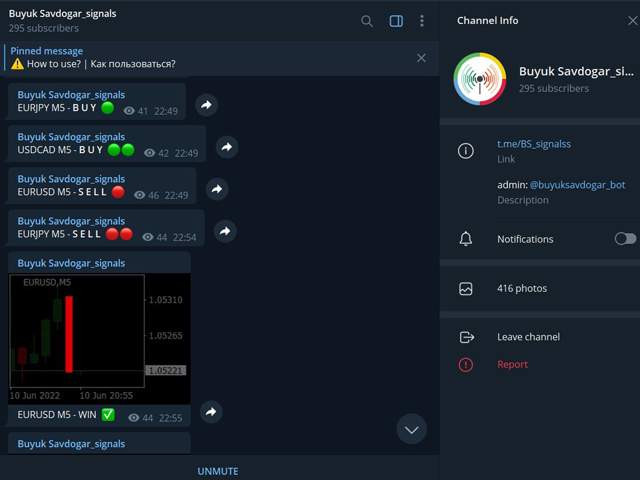This screenshot has height=480, width=640.
Task: Open the three-dot more options menu
Action: coord(422,21)
